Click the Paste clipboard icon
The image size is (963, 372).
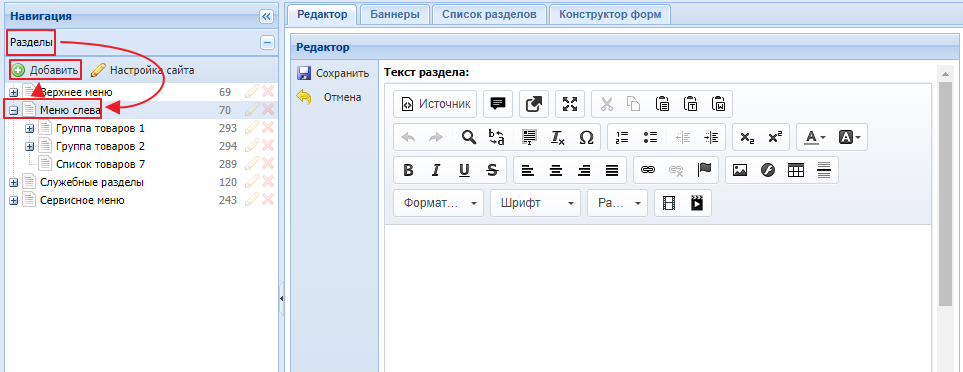pos(663,104)
